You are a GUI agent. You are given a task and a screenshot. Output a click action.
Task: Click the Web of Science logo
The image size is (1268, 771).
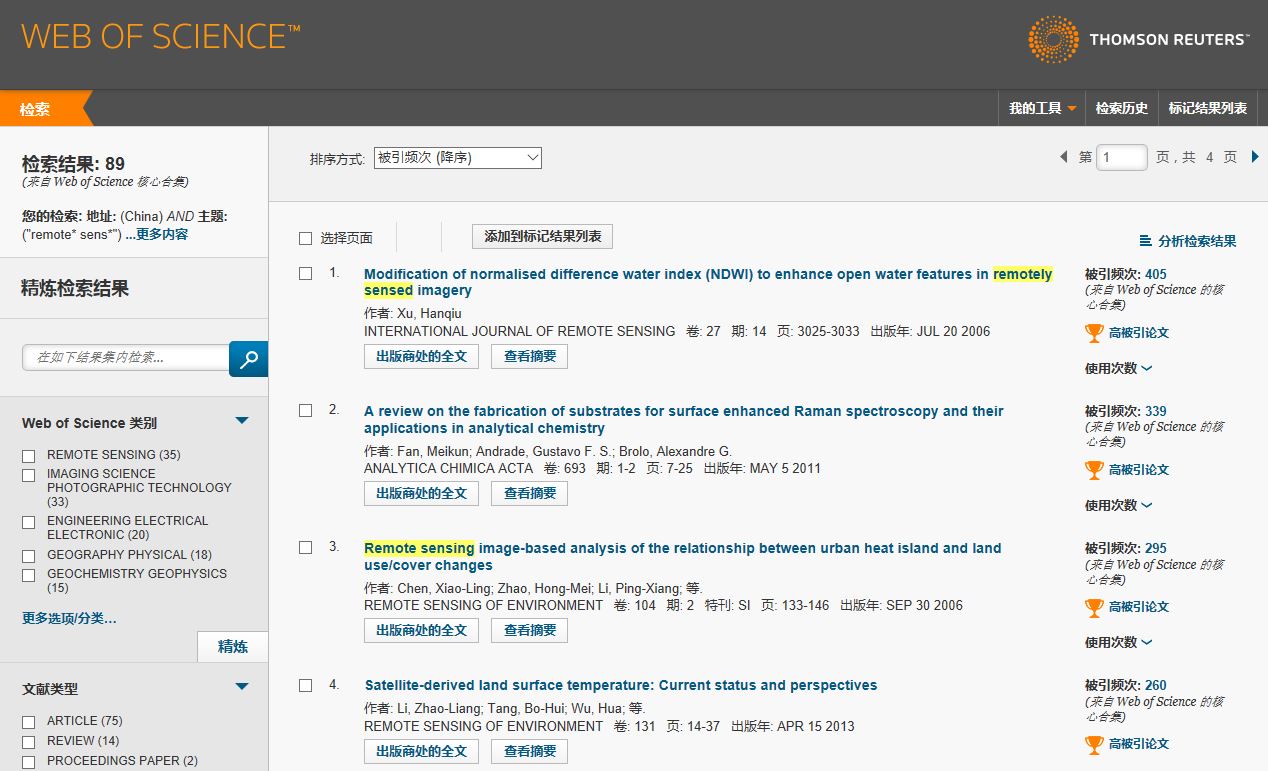click(x=160, y=37)
